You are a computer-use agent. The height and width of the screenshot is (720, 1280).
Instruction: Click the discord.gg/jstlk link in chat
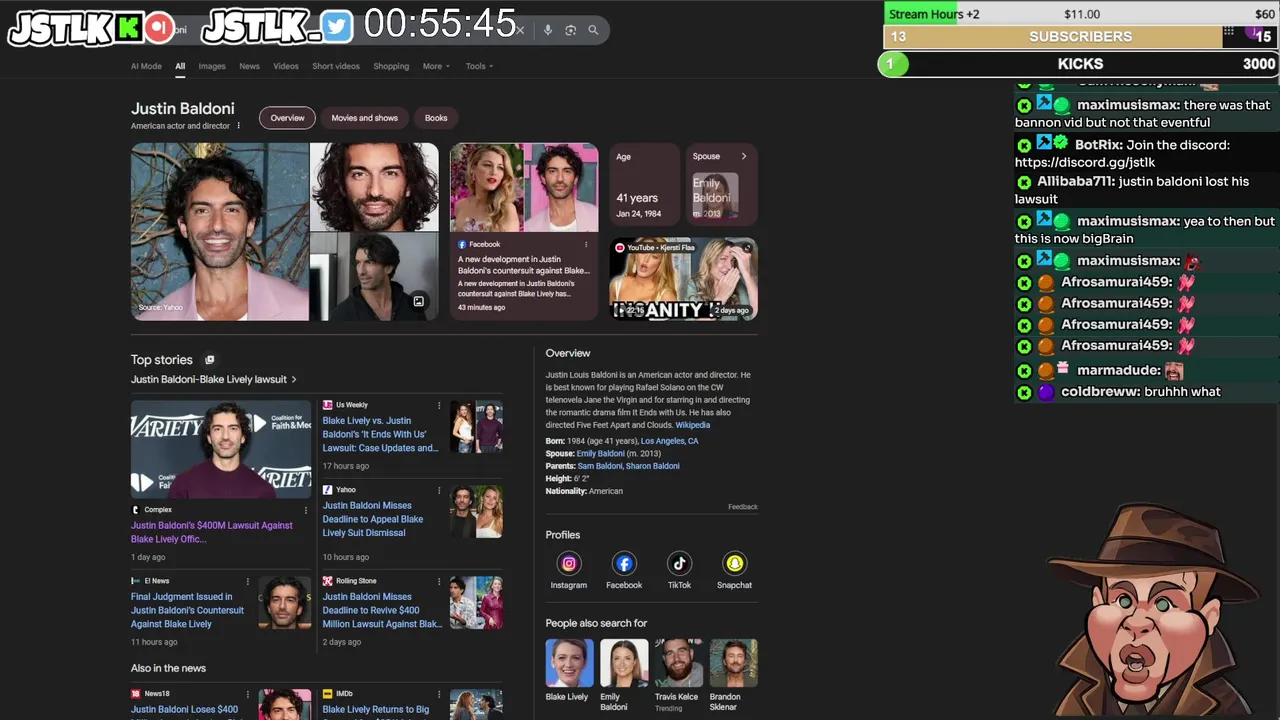click(1085, 162)
